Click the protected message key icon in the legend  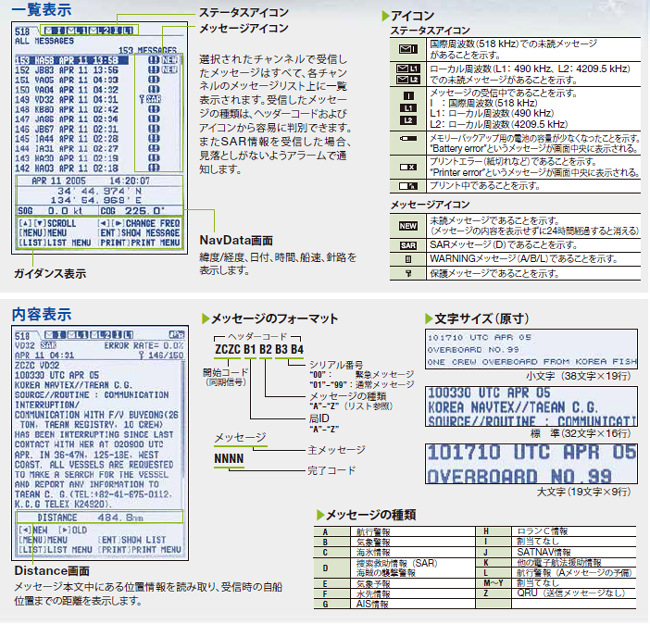click(x=408, y=273)
